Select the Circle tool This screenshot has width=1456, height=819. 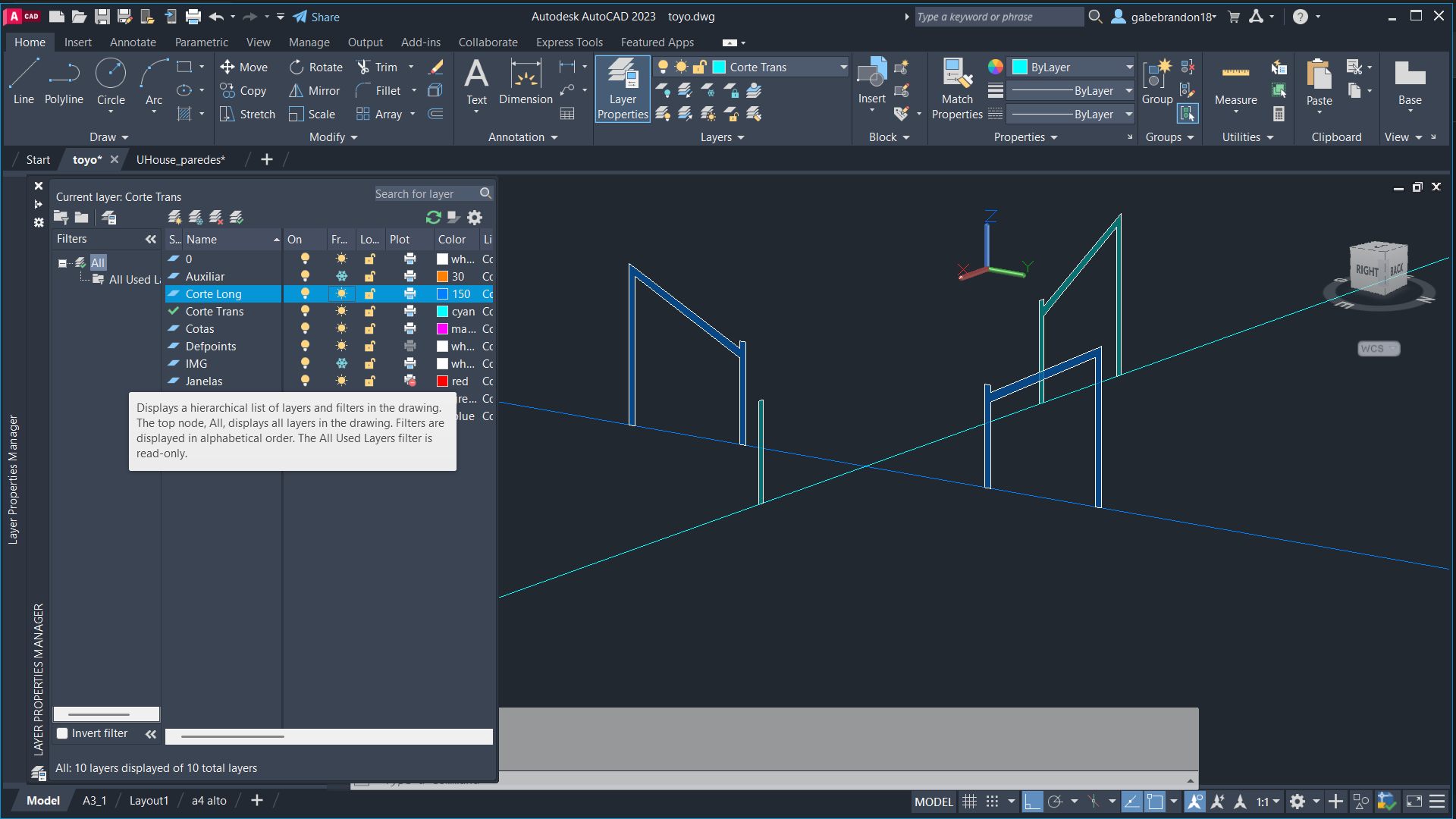tap(111, 81)
